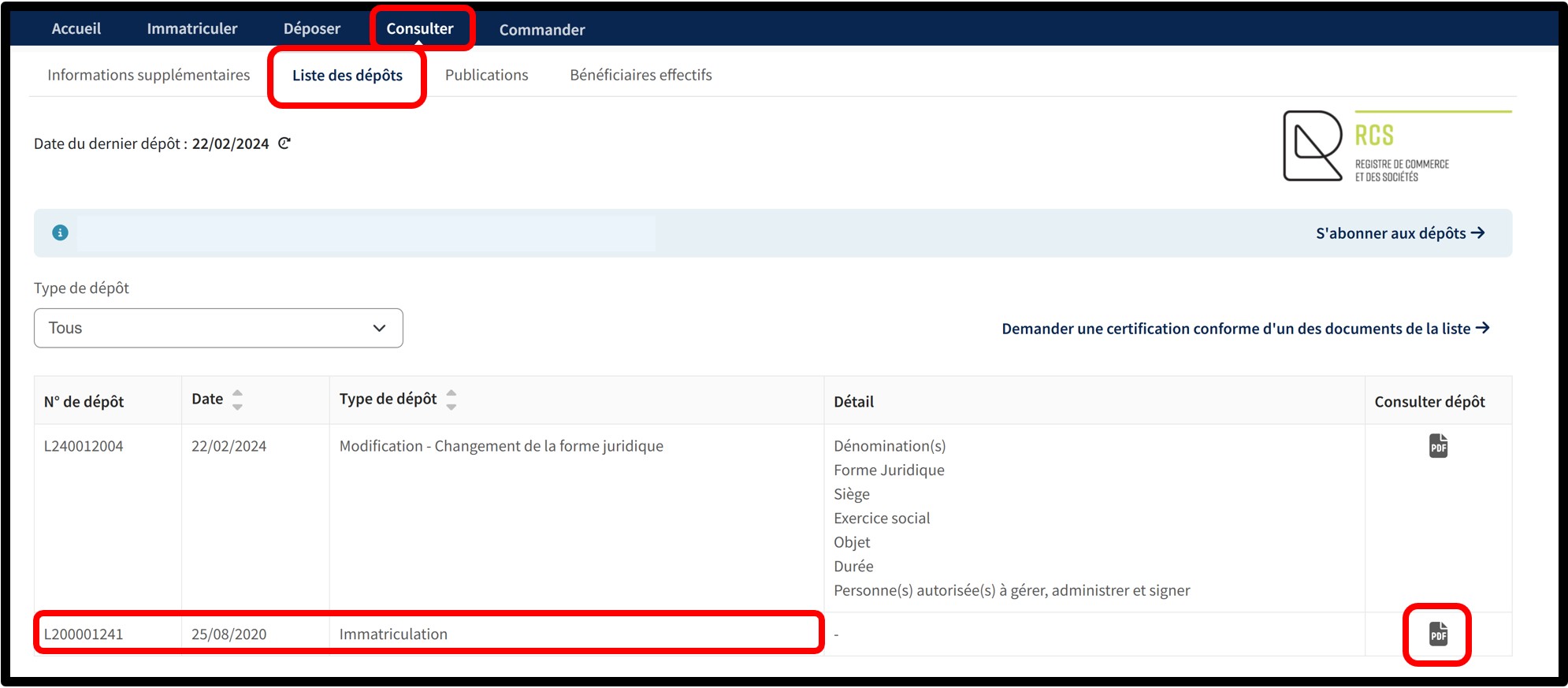This screenshot has width=1568, height=688.
Task: Click the RCS registry logo
Action: click(x=1396, y=147)
